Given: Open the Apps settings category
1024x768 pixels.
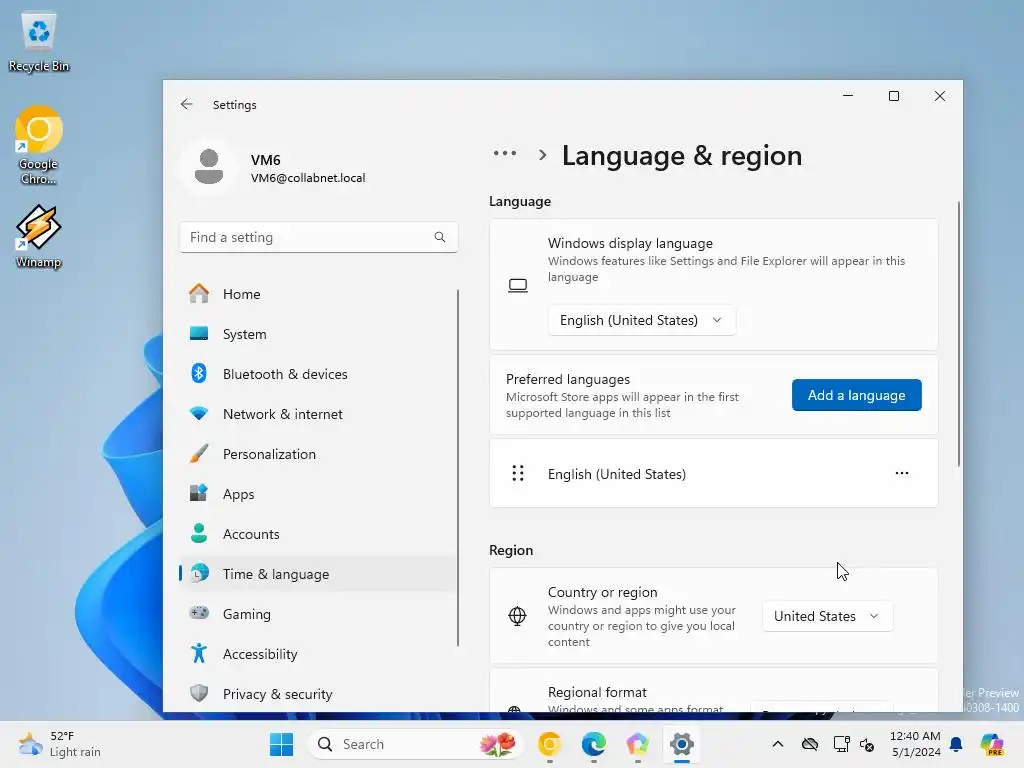Looking at the screenshot, I should point(318,494).
